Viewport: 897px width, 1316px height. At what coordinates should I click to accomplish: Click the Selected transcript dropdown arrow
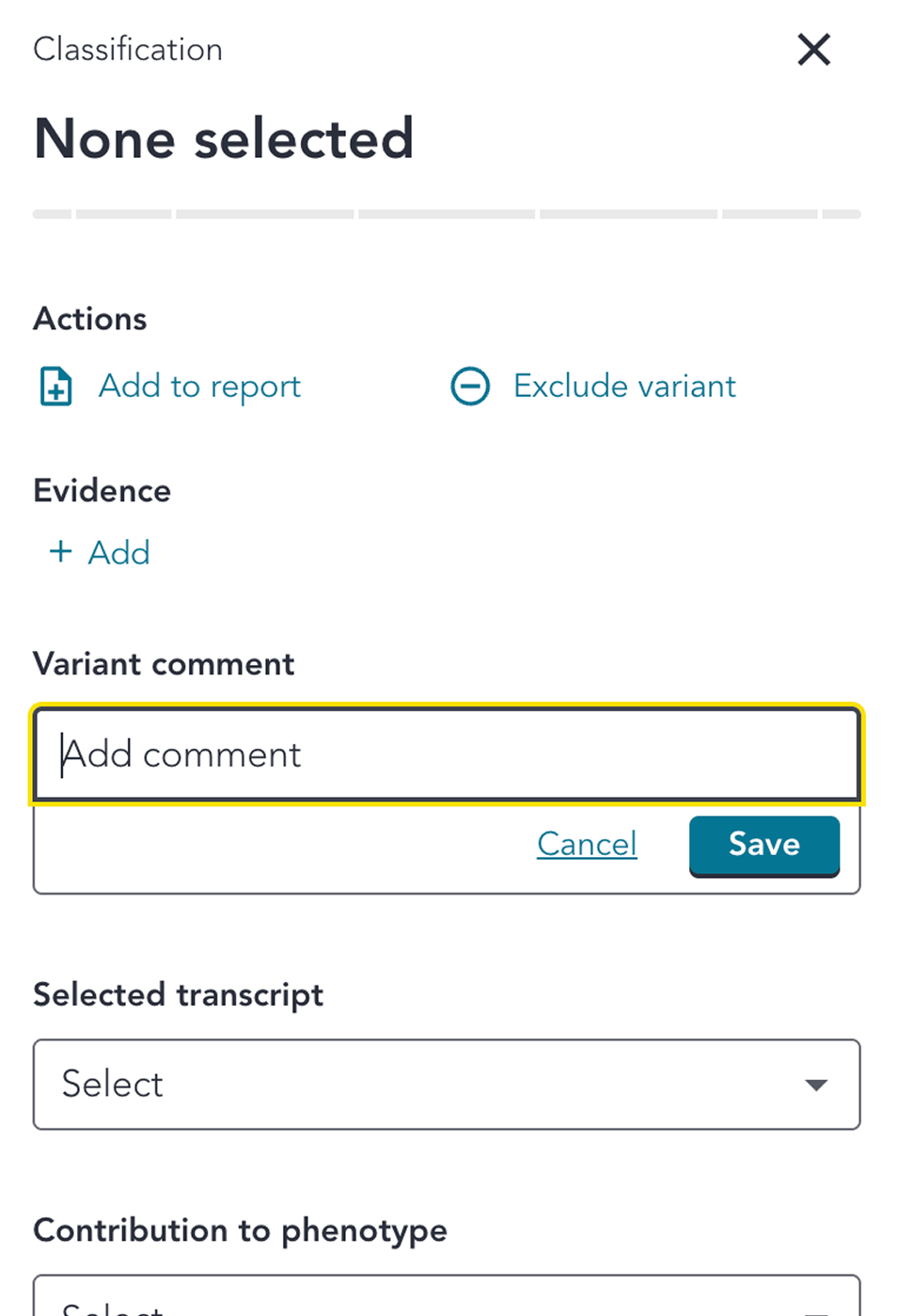tap(816, 1085)
